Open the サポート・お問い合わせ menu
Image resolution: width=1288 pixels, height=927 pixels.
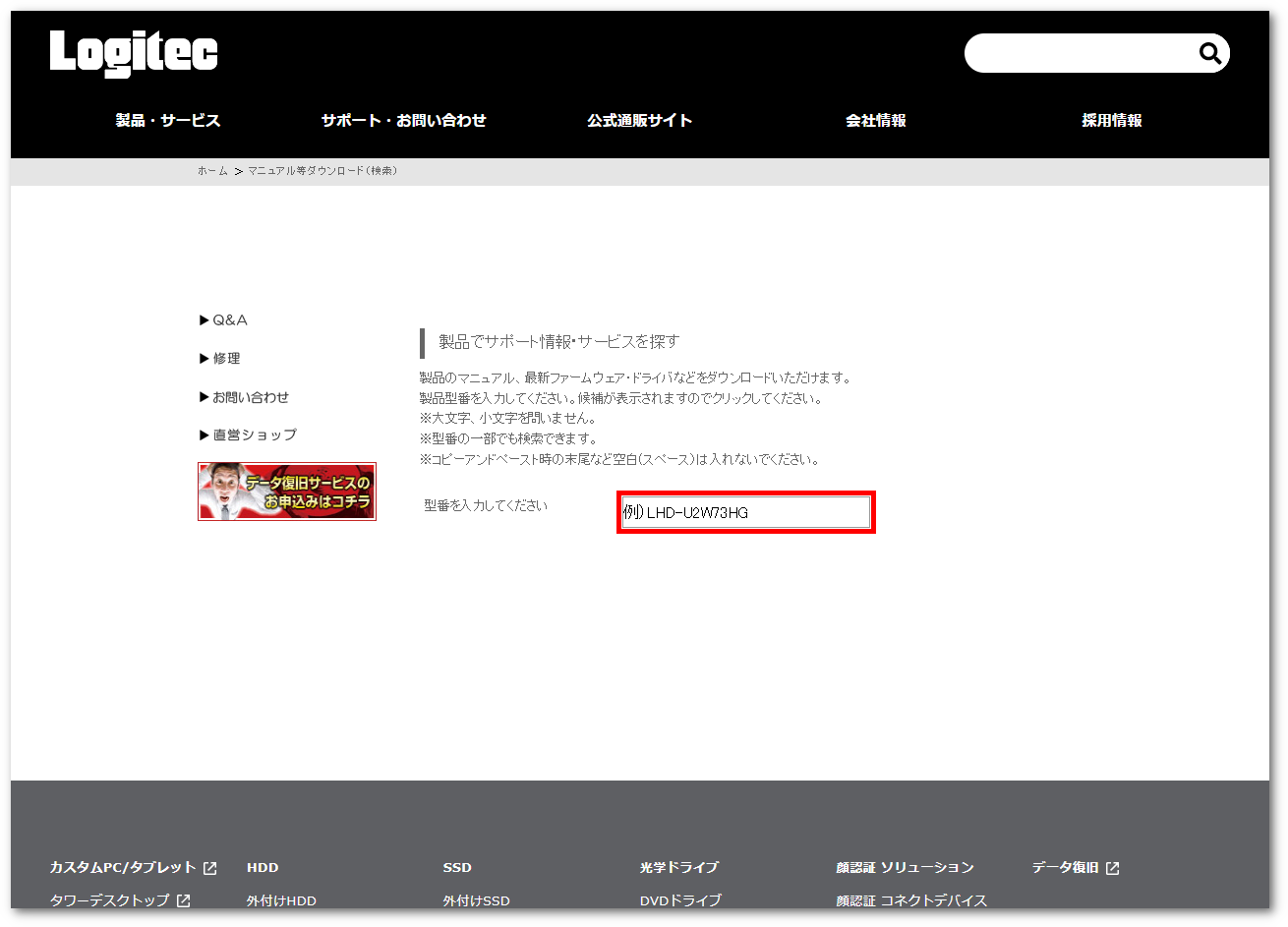(404, 120)
